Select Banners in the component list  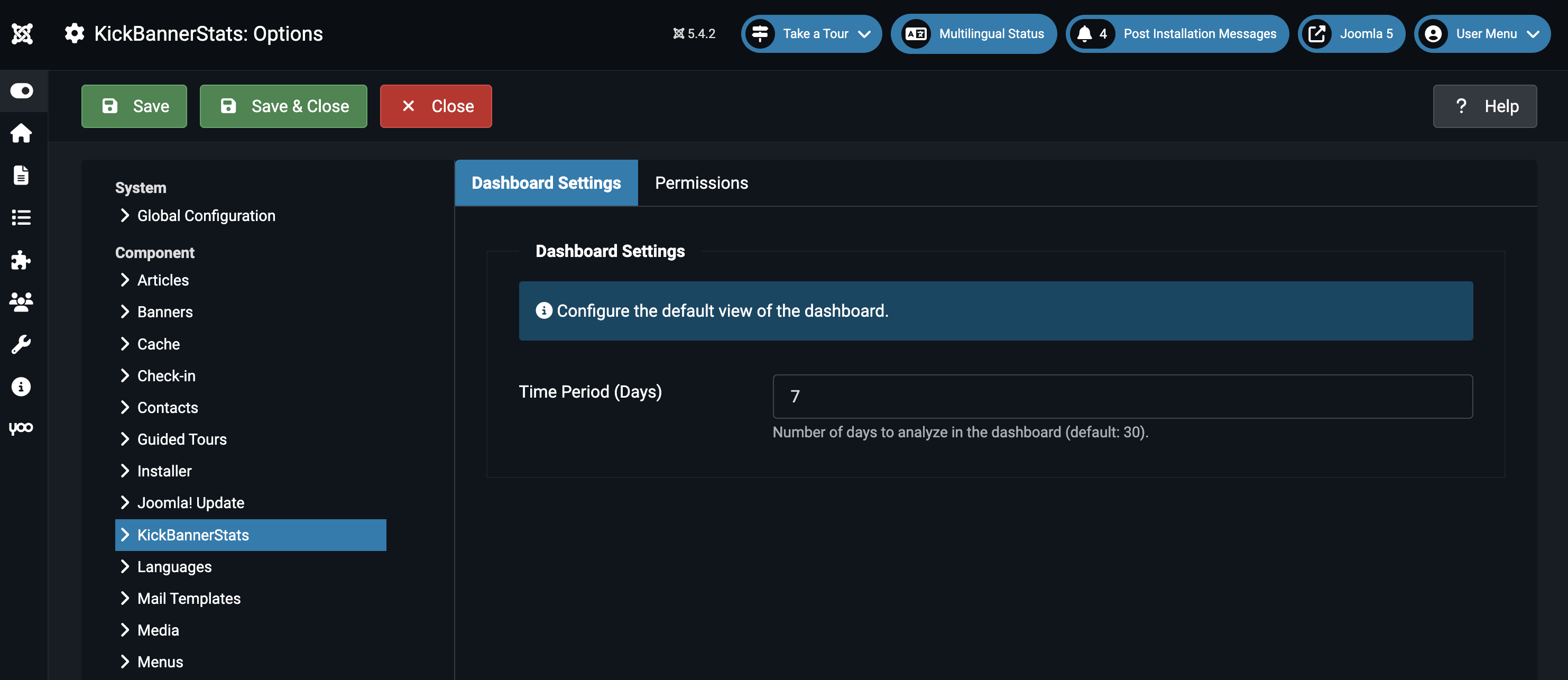pyautogui.click(x=164, y=311)
